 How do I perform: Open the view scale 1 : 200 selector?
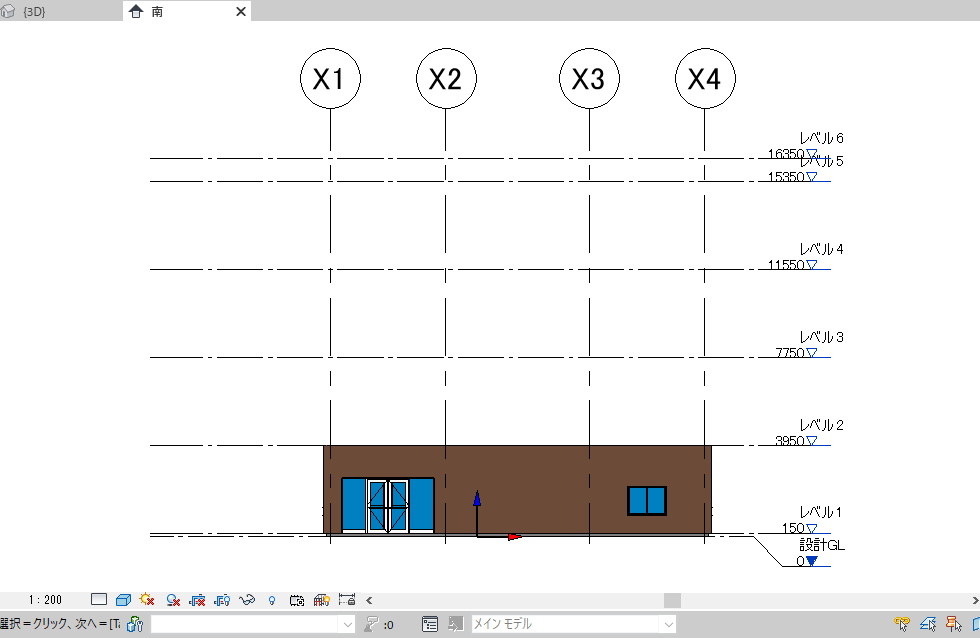[45, 600]
